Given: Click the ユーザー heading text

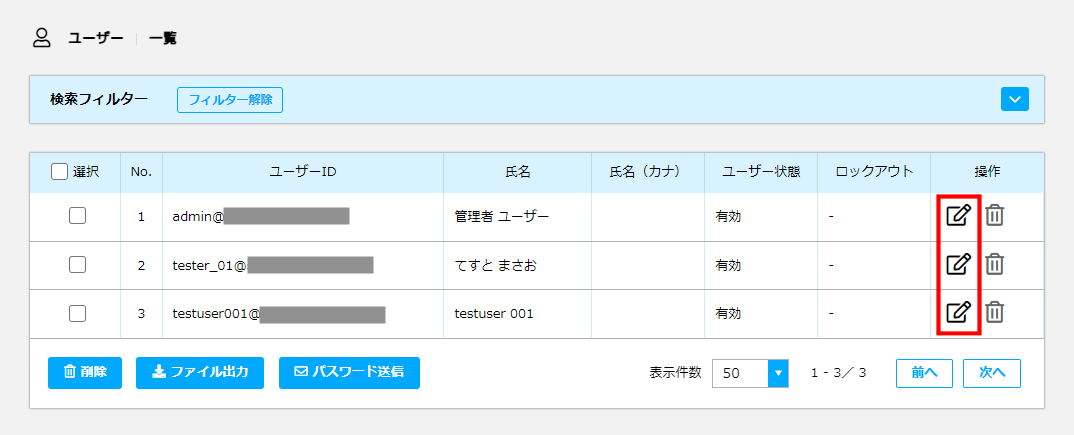Looking at the screenshot, I should pos(96,38).
